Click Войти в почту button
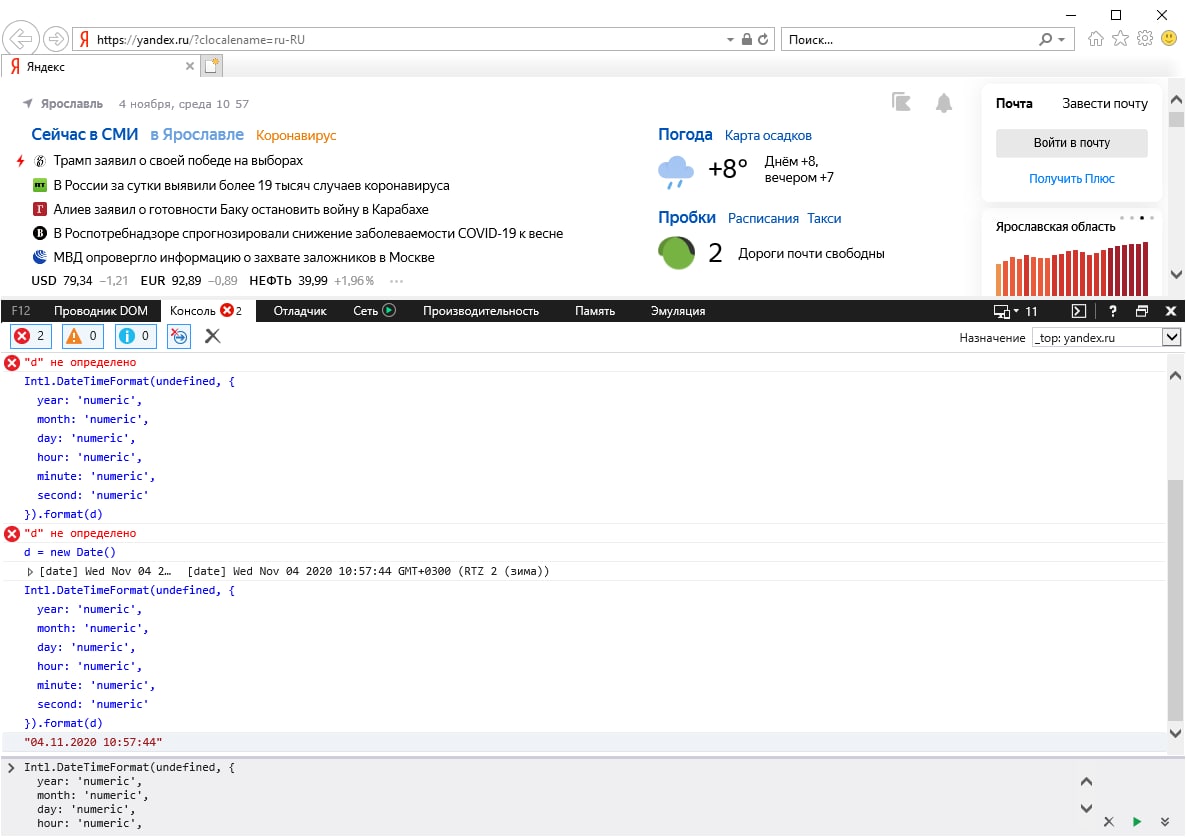 coord(1071,143)
